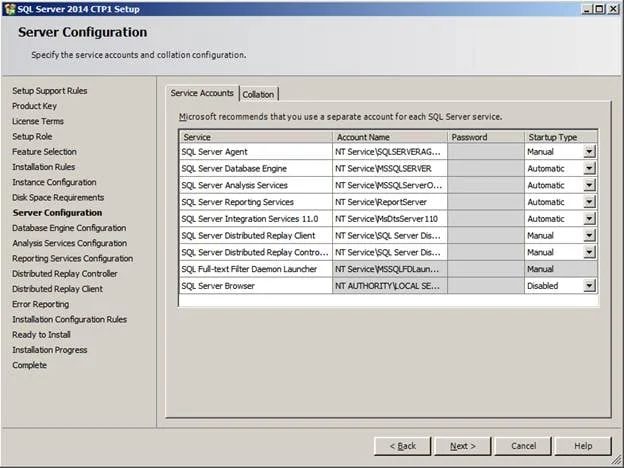
Task: Click the Password column header
Action: click(486, 137)
